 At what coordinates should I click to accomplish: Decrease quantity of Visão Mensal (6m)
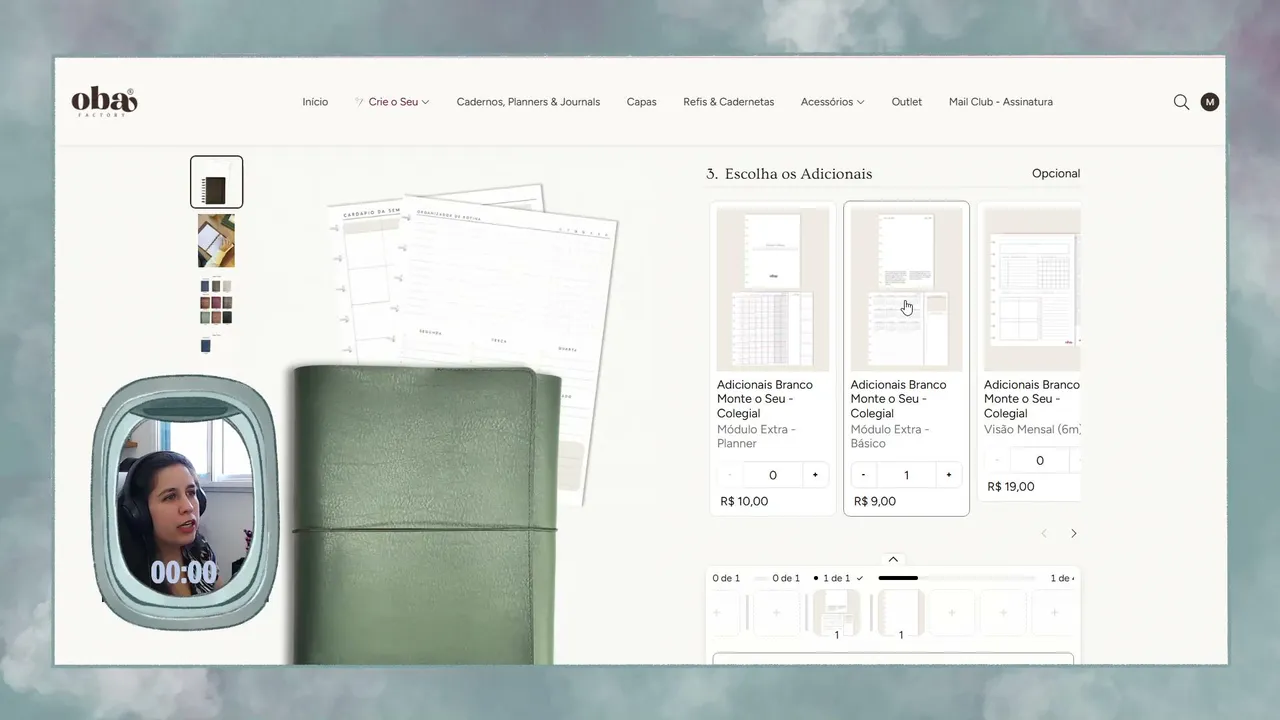[x=997, y=460]
